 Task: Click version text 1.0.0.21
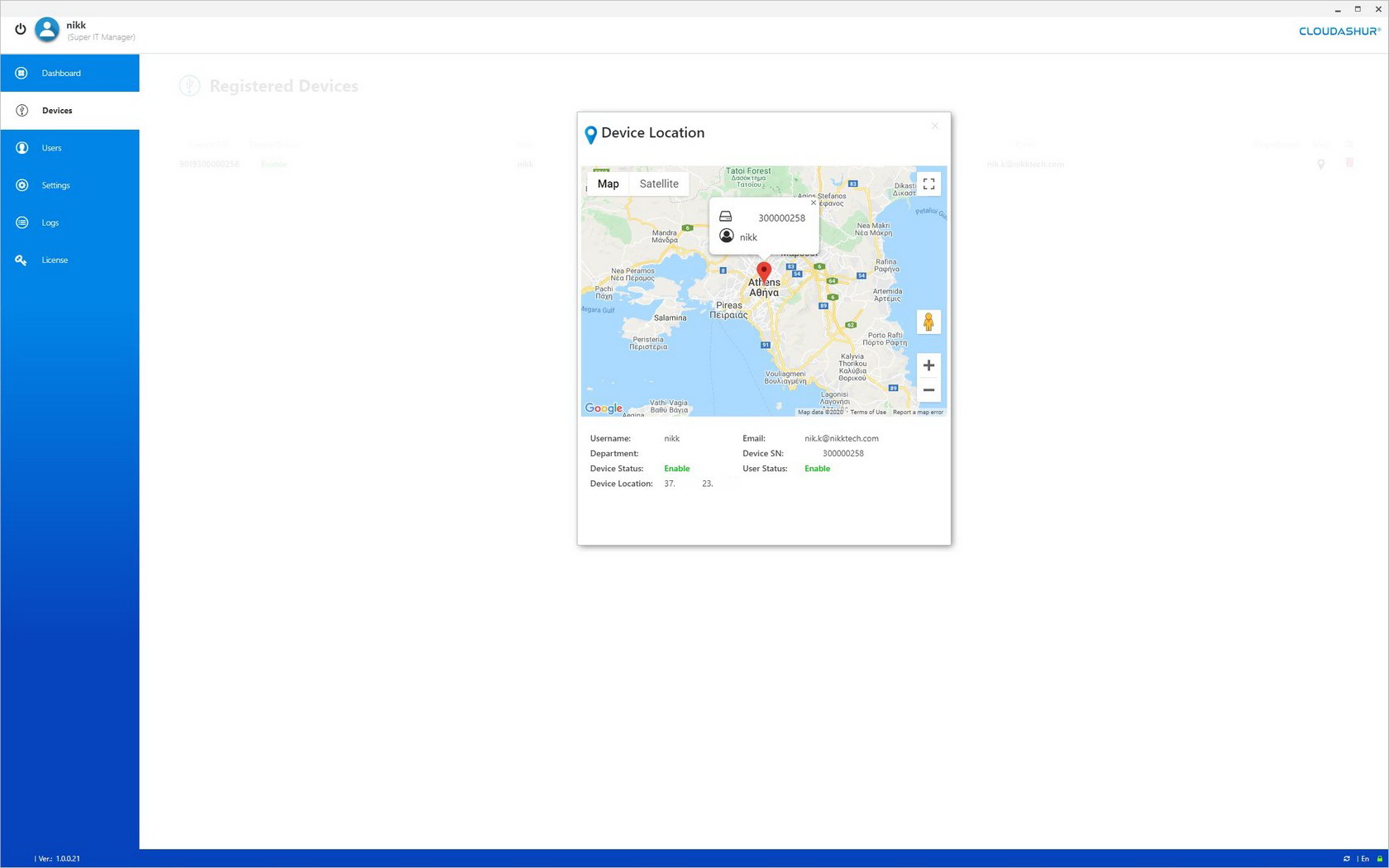[68, 859]
